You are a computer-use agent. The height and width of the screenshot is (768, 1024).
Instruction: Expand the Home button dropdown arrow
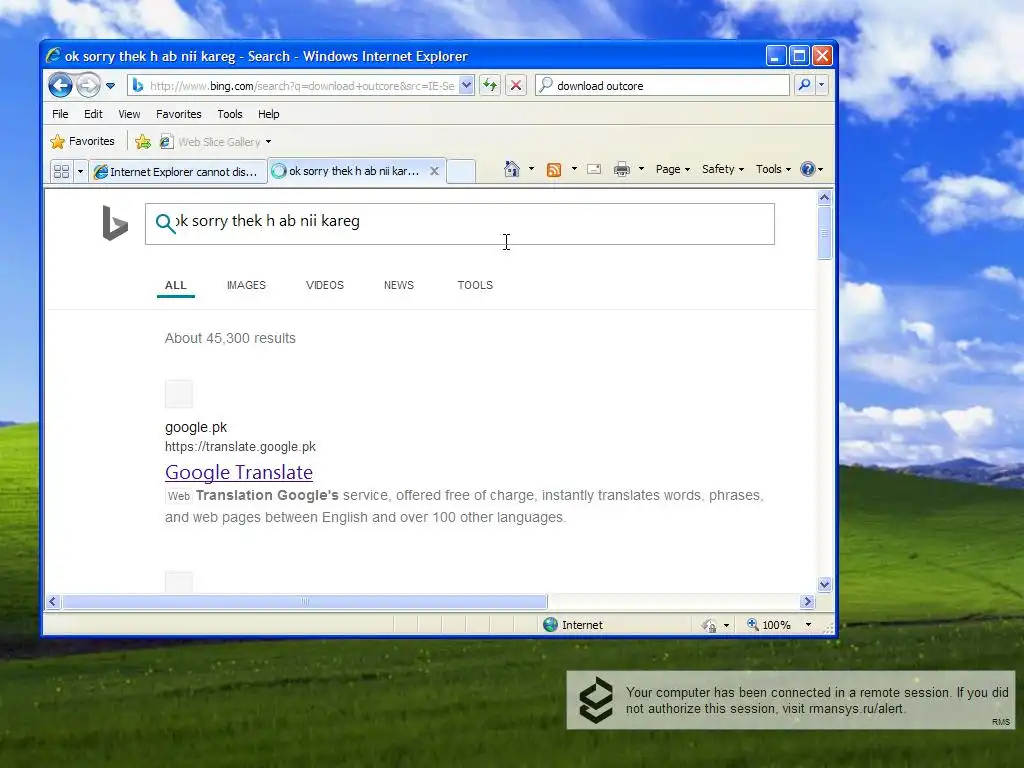point(531,169)
